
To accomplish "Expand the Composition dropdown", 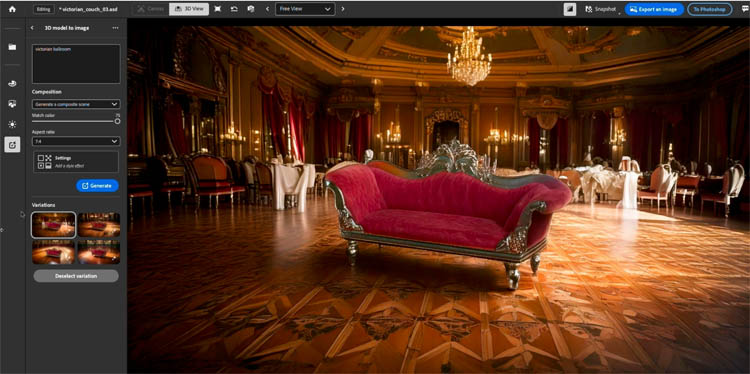I will click(76, 104).
